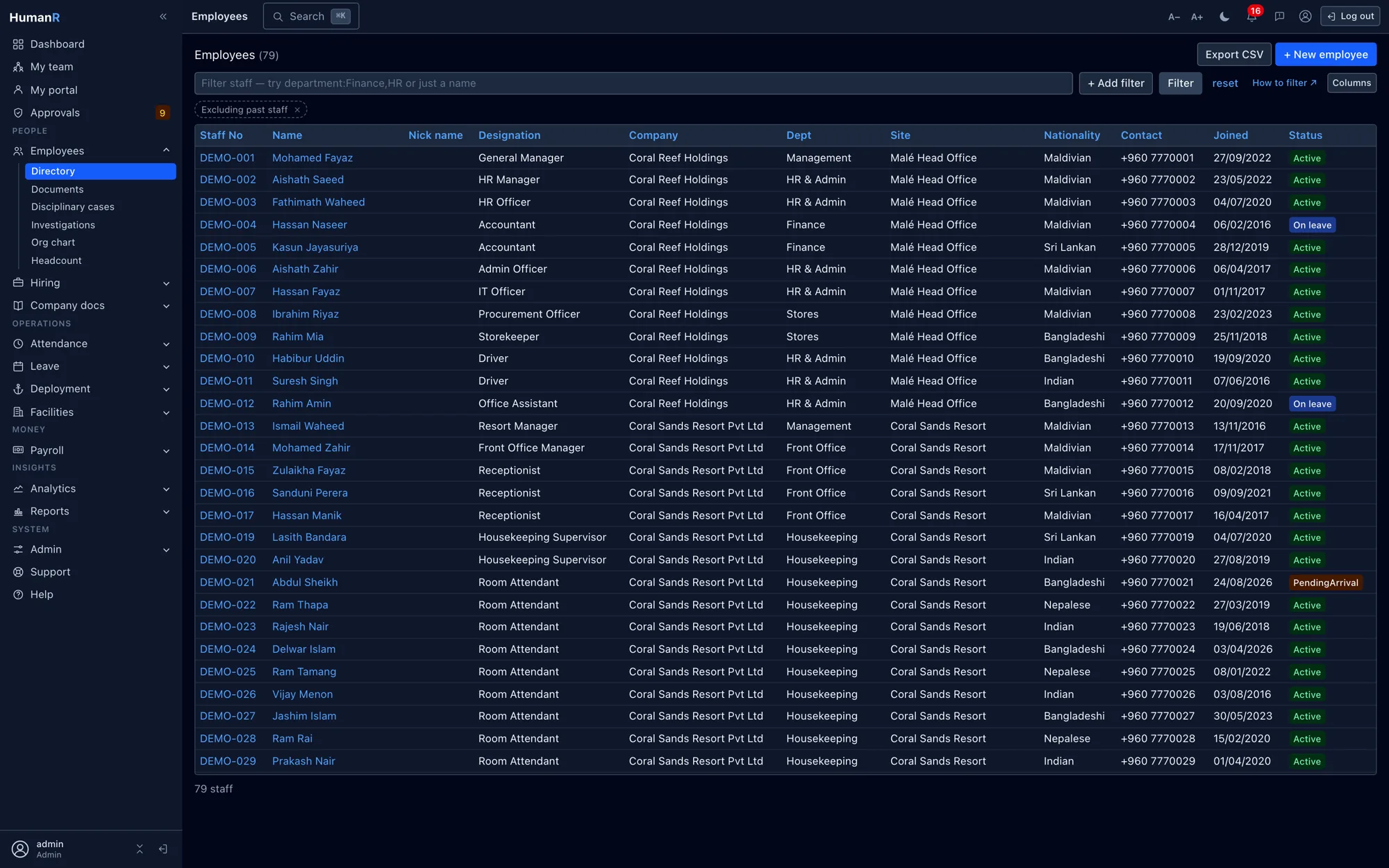1389x868 pixels.
Task: Expand the Leave section
Action: pyautogui.click(x=166, y=367)
